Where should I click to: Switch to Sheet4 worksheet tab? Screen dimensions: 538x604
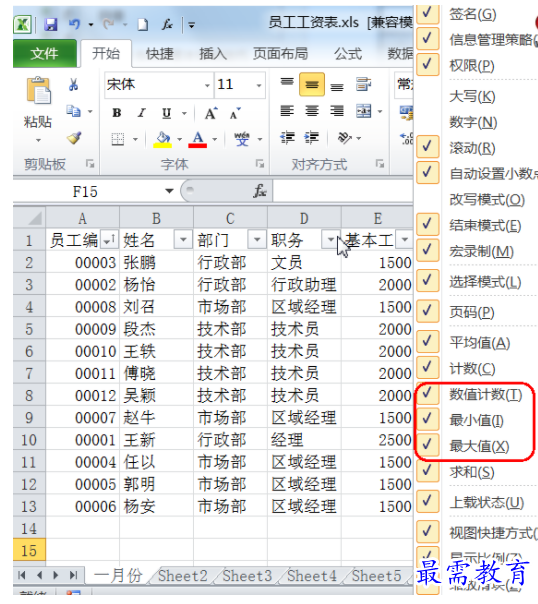tap(312, 576)
